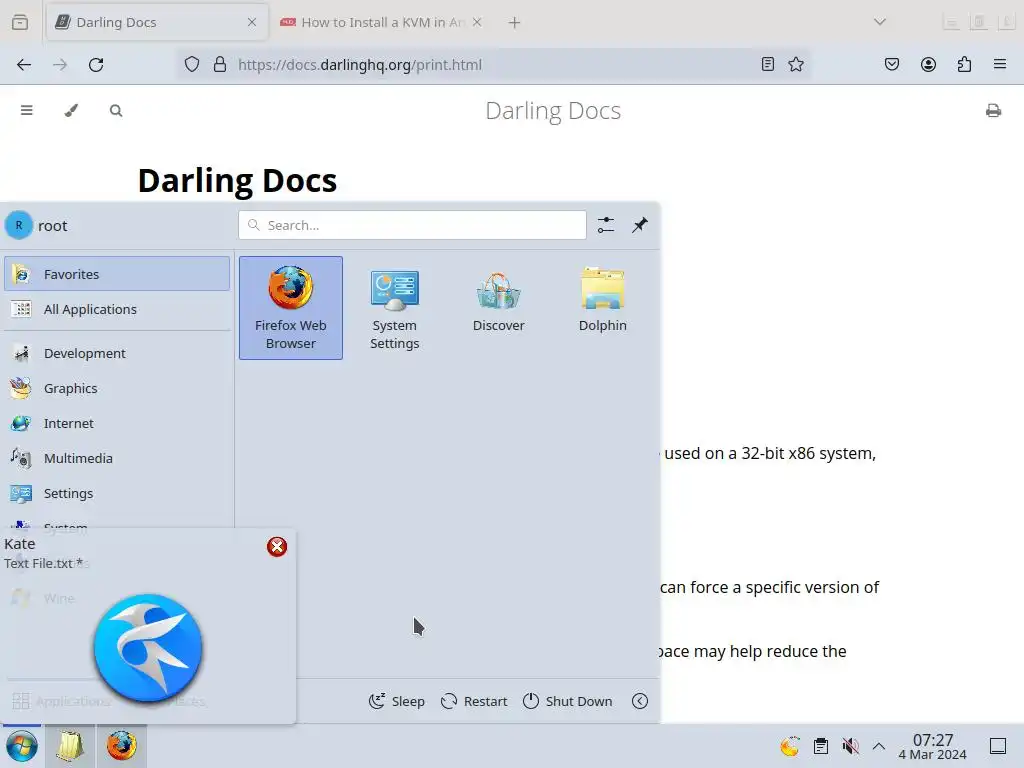Open the Extensions menu
Screen dimensions: 1024x768
coord(964,65)
